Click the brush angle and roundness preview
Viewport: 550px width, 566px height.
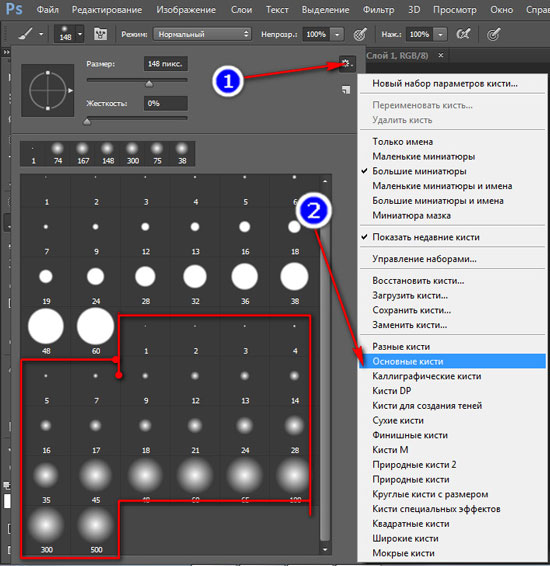tap(48, 90)
